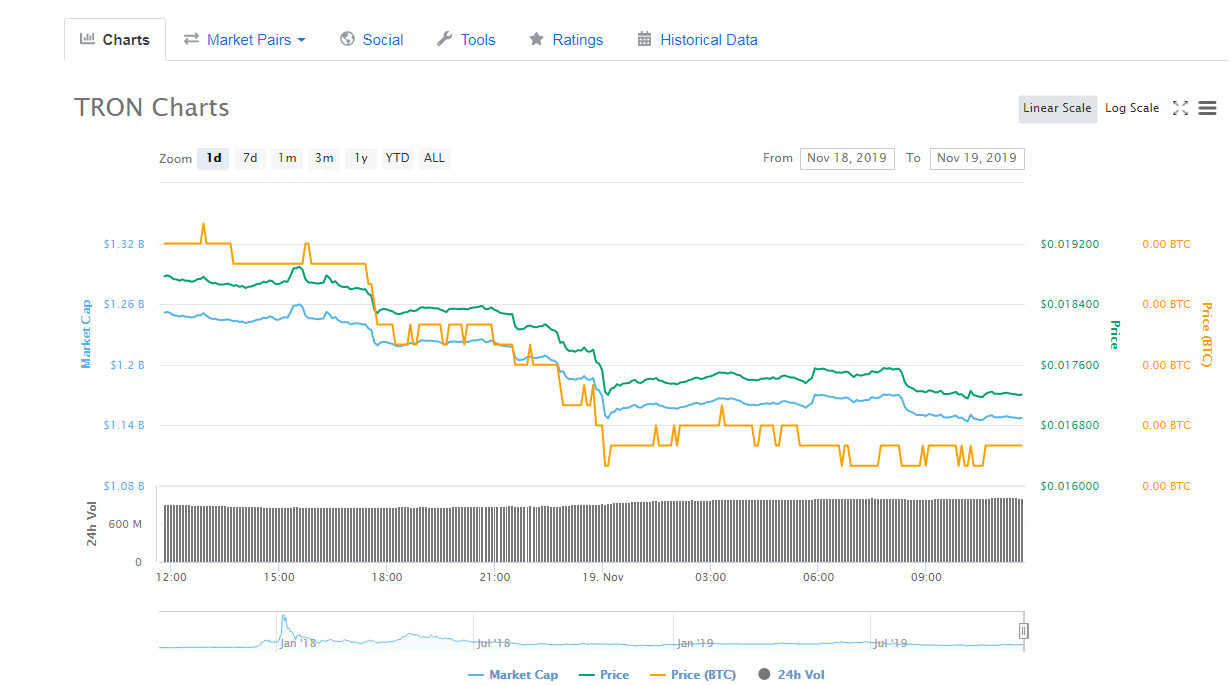Click the star icon beside Ratings
Viewport: 1231px width, 685px height.
[x=536, y=40]
